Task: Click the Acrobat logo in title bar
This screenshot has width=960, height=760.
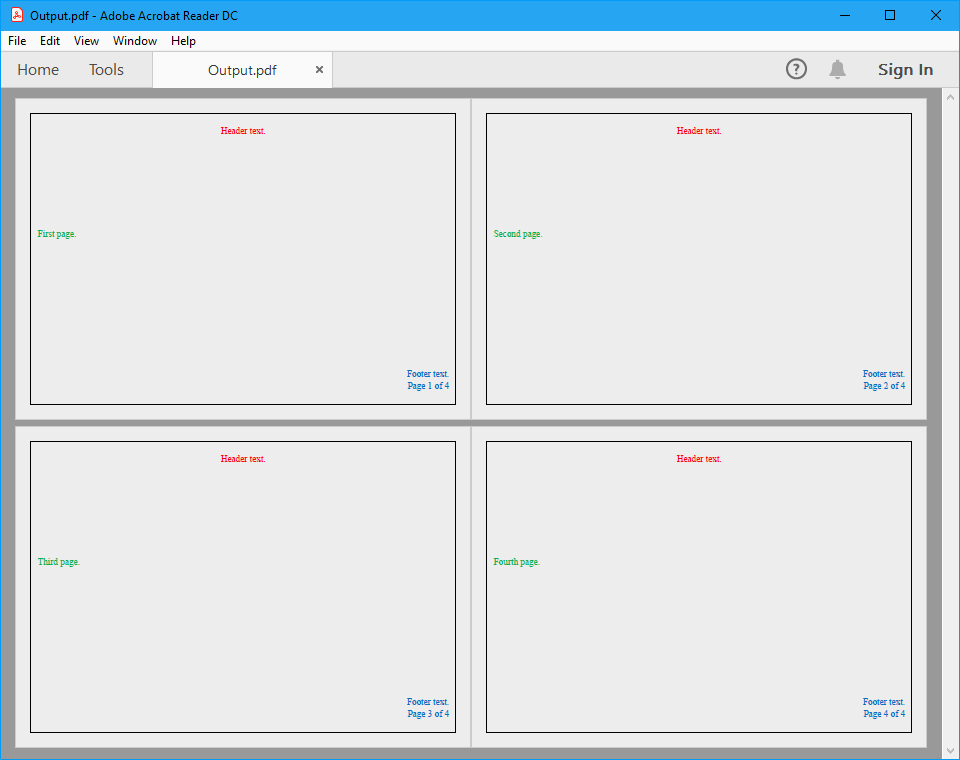Action: (x=17, y=15)
